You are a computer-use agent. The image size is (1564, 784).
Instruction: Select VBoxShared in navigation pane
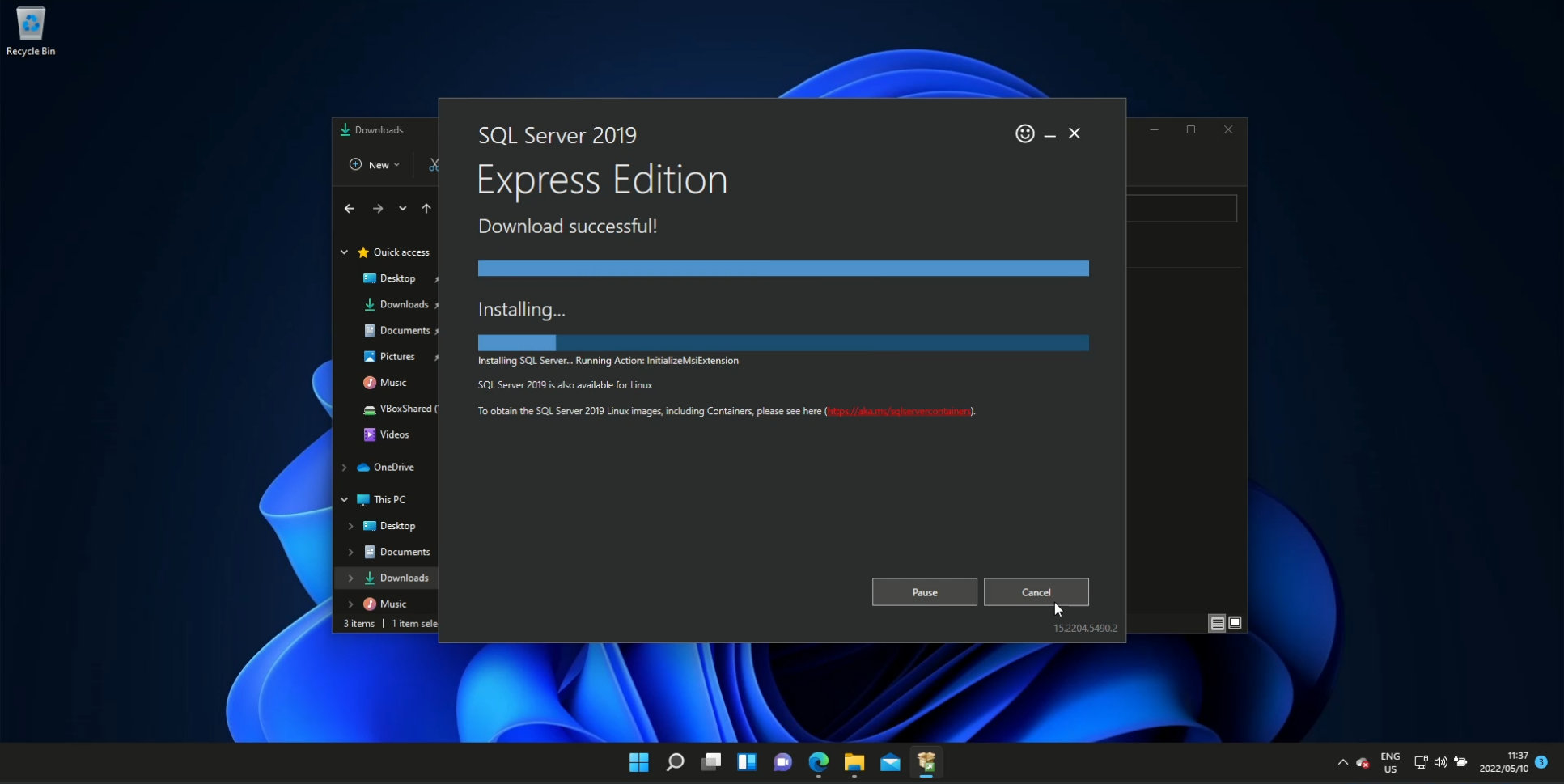click(x=400, y=409)
